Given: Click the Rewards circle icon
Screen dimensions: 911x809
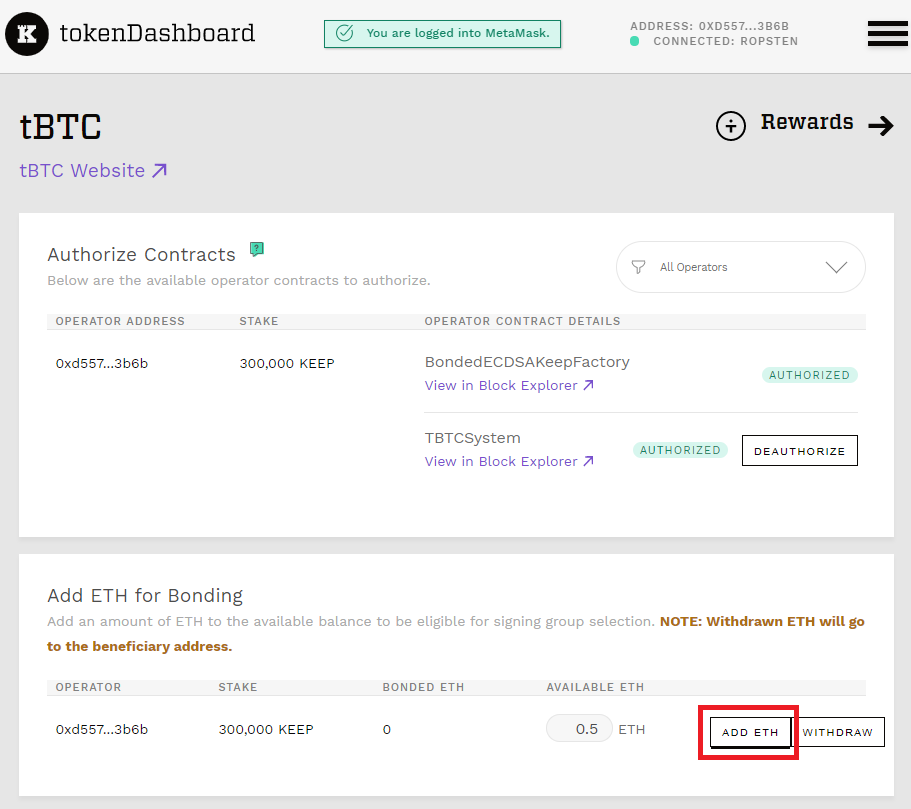Looking at the screenshot, I should (x=731, y=126).
